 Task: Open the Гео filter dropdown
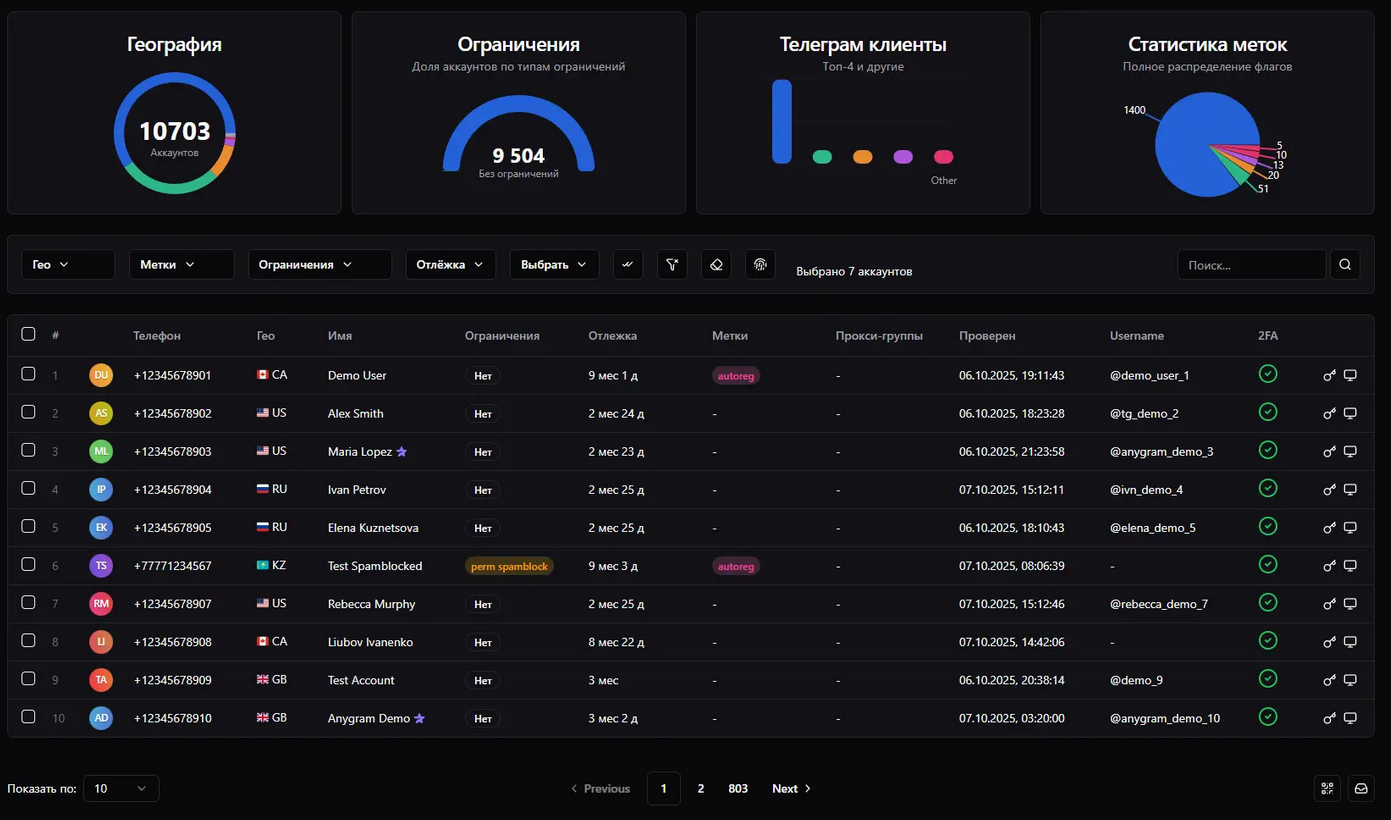coord(68,265)
